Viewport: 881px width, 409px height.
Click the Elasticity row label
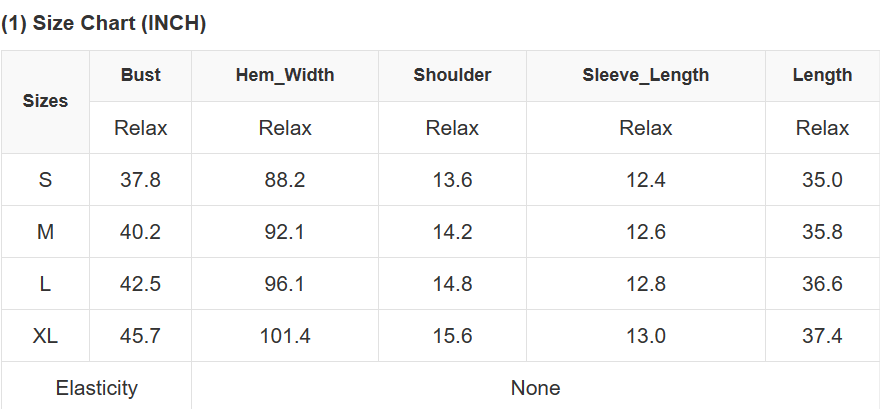(96, 388)
